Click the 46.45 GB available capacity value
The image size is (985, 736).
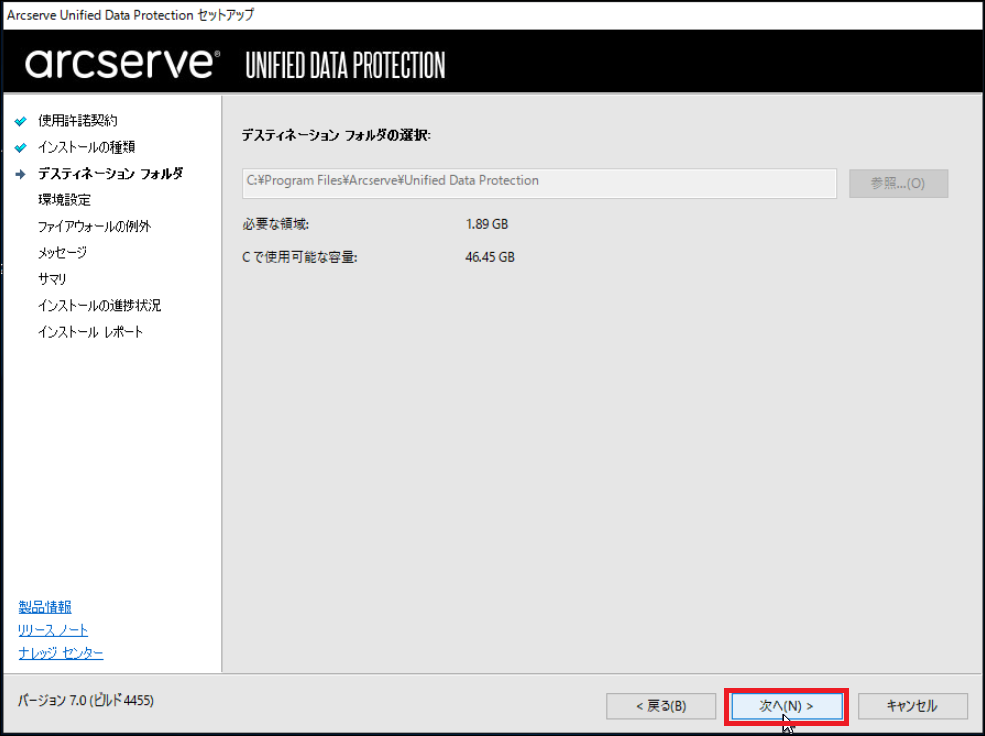click(x=490, y=257)
